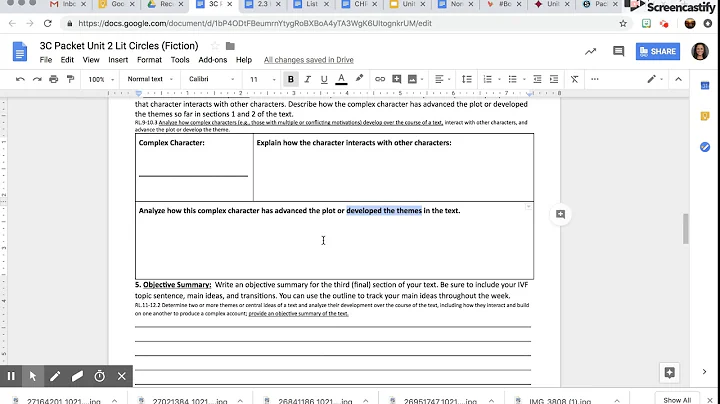Select the Screencastify pointer tool
The image size is (720, 404).
(x=33, y=376)
